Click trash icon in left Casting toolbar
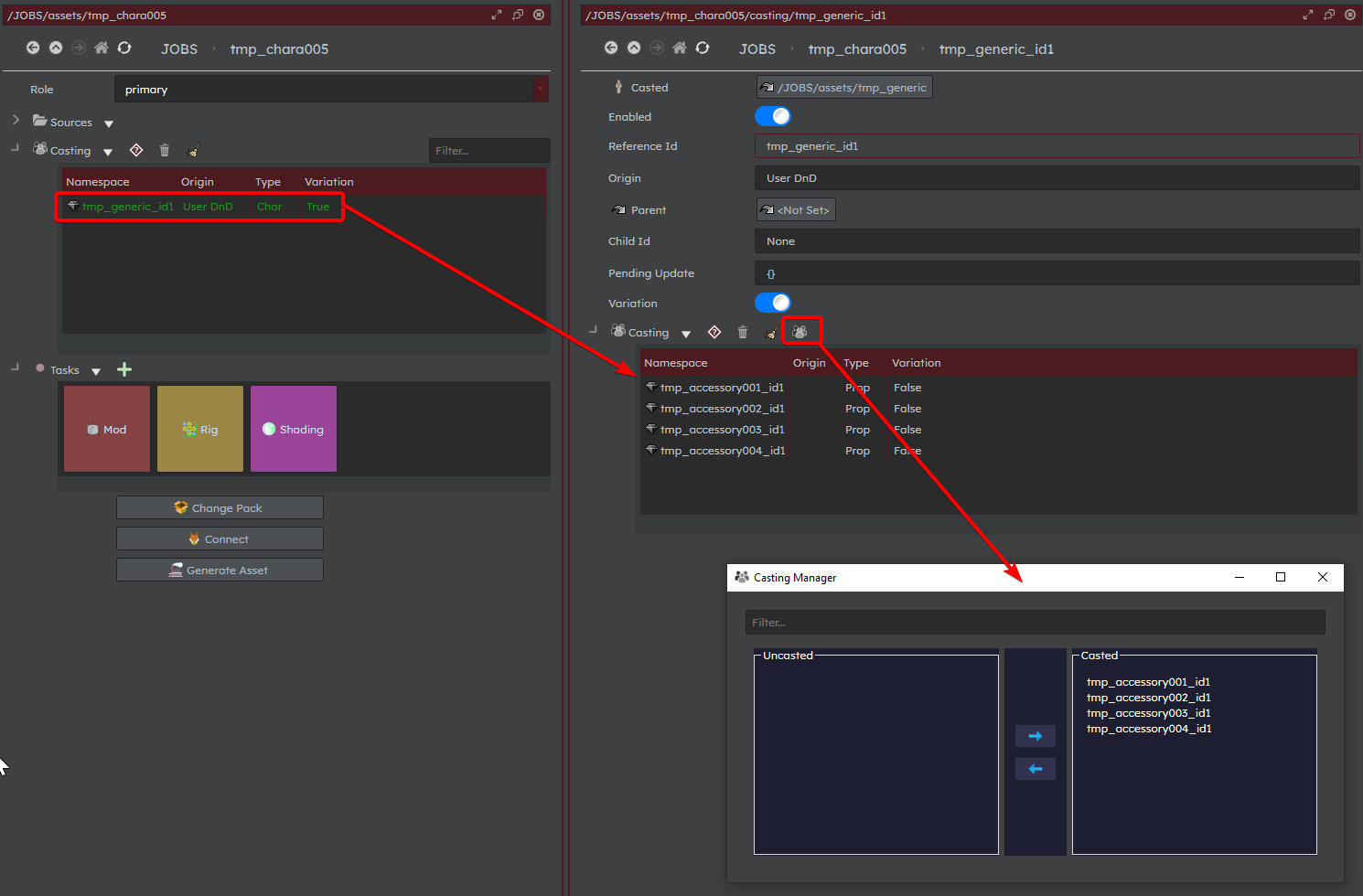Image resolution: width=1363 pixels, height=896 pixels. click(x=165, y=150)
